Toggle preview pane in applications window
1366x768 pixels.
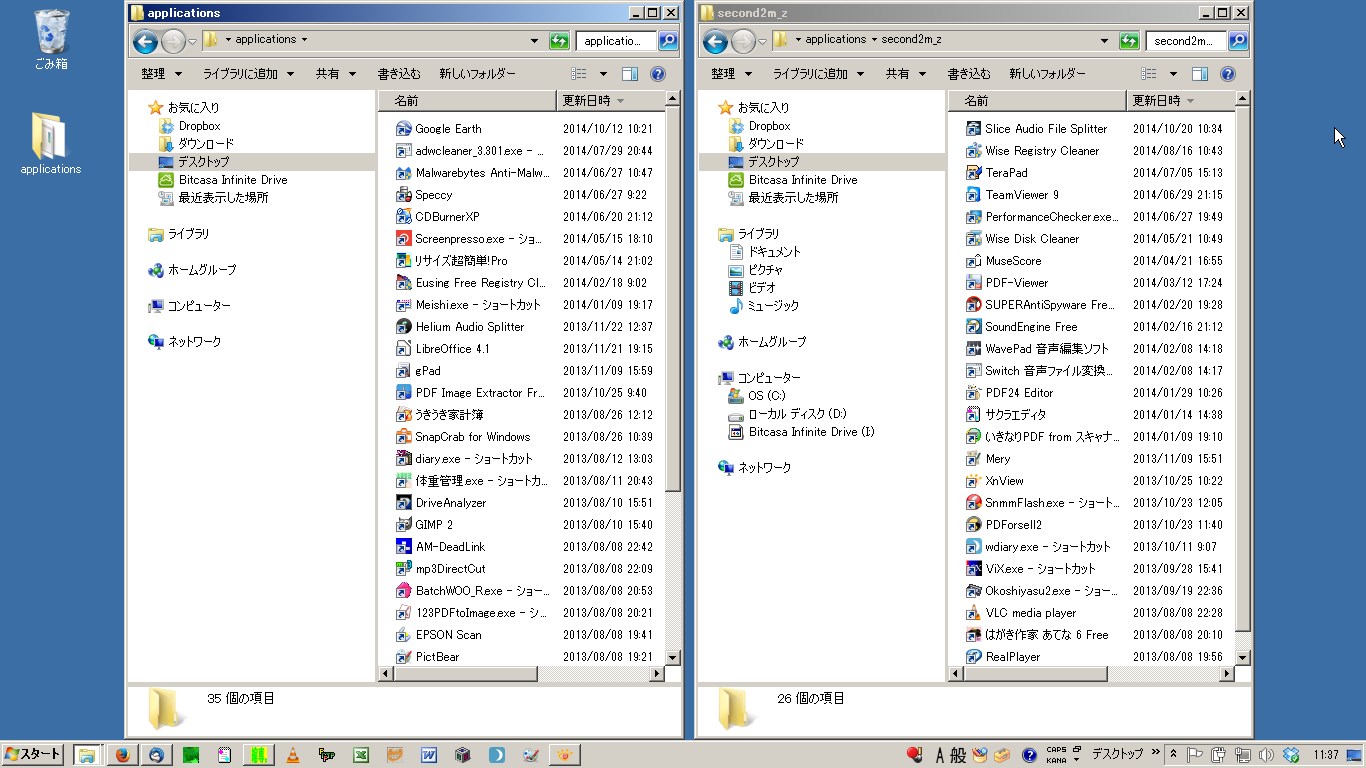(630, 74)
